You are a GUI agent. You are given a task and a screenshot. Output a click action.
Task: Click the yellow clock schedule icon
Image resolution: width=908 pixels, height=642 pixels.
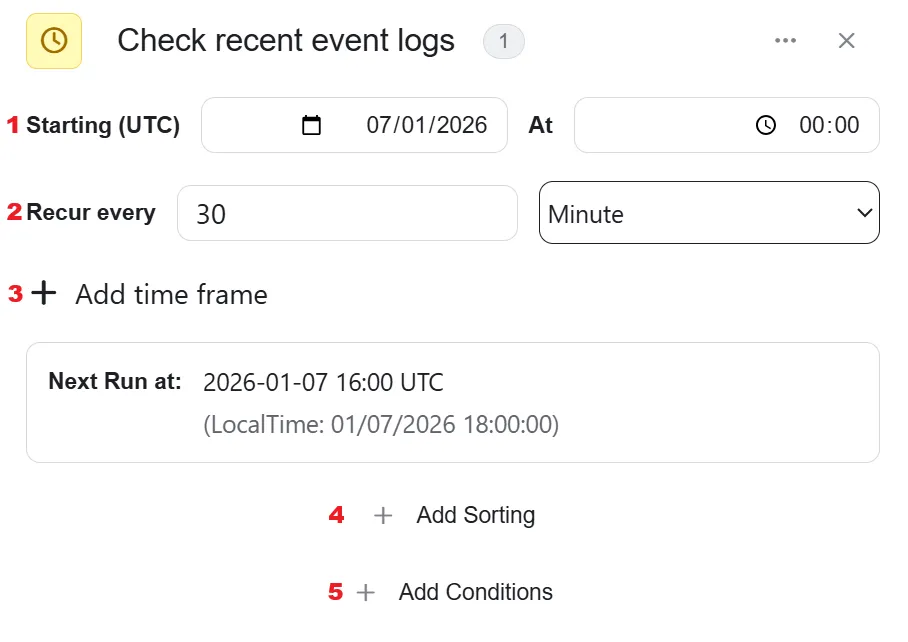coord(54,41)
